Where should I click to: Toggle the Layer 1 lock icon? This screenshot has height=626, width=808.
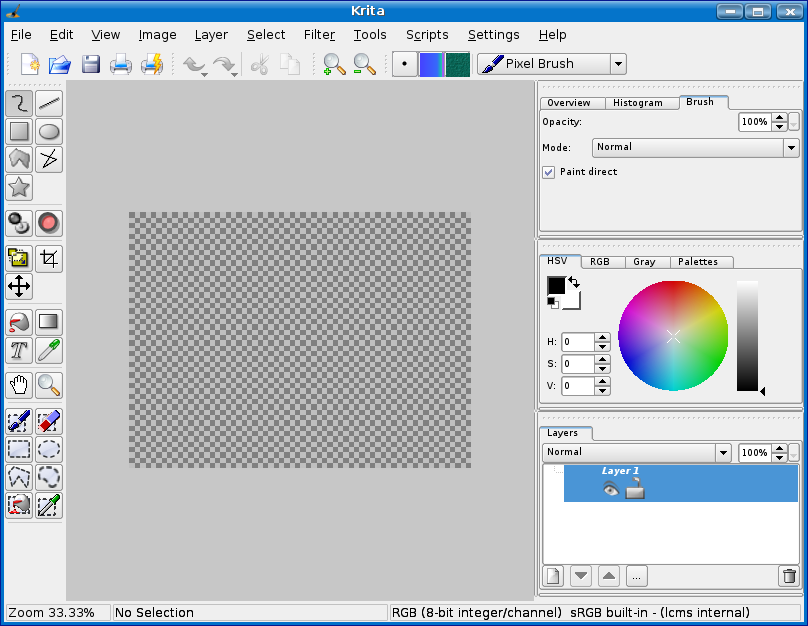(634, 489)
